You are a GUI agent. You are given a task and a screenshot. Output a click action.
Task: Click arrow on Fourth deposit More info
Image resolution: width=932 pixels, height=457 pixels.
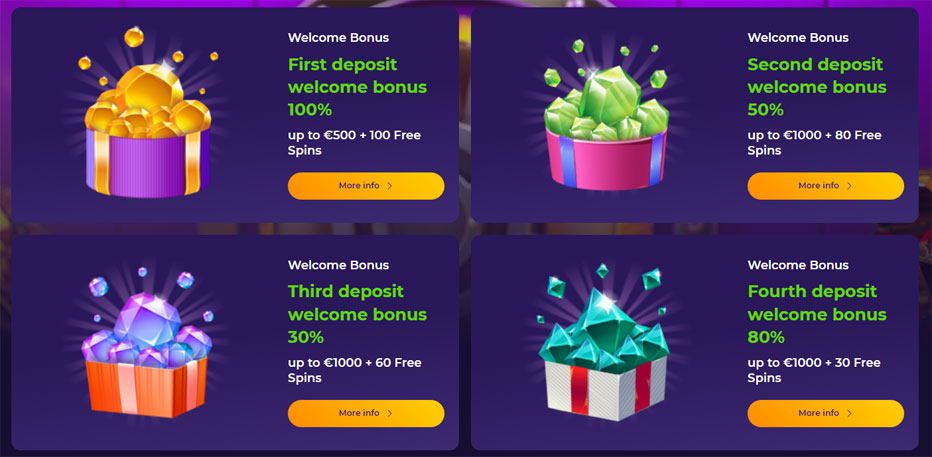click(x=849, y=414)
